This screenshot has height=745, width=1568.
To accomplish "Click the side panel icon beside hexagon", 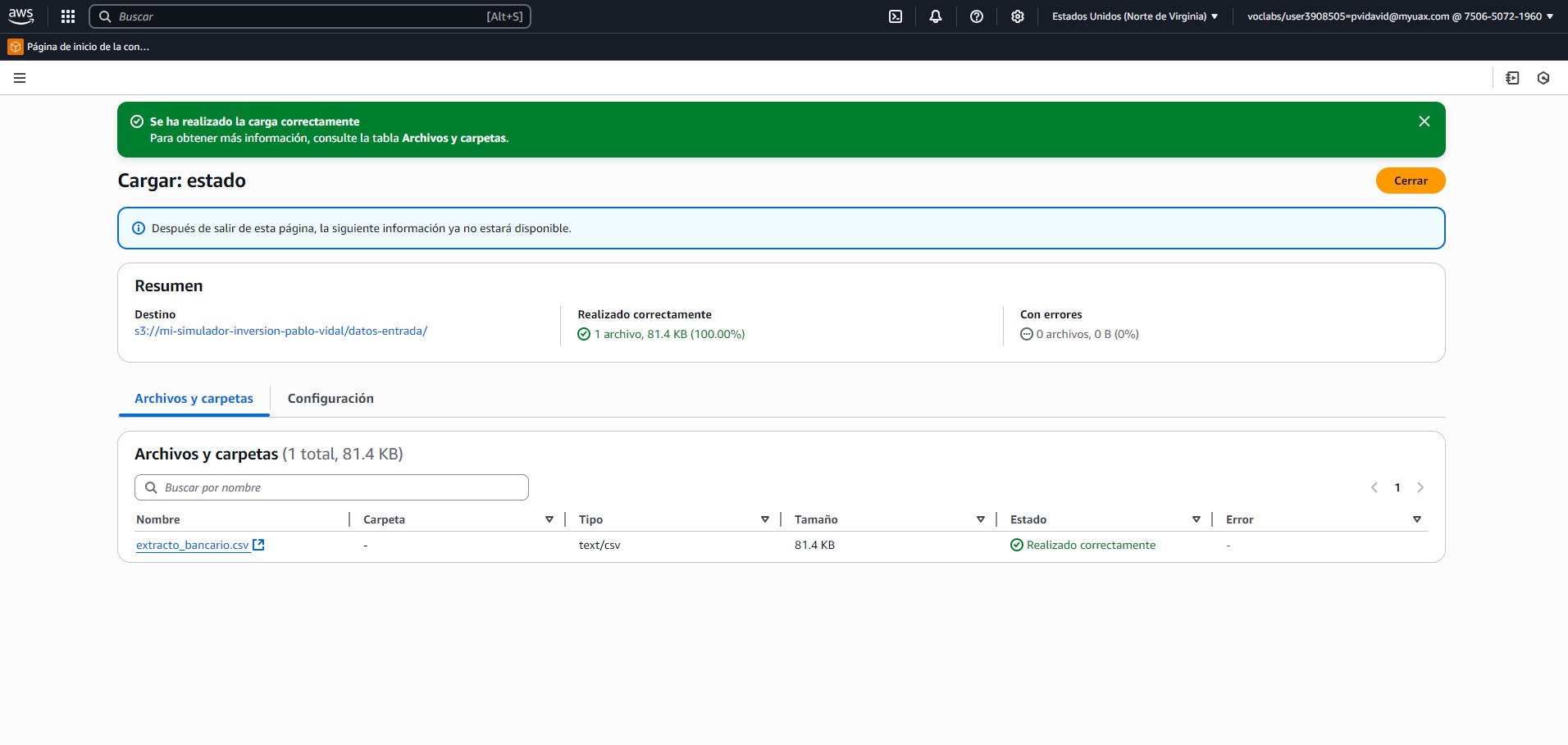I will click(x=1513, y=78).
